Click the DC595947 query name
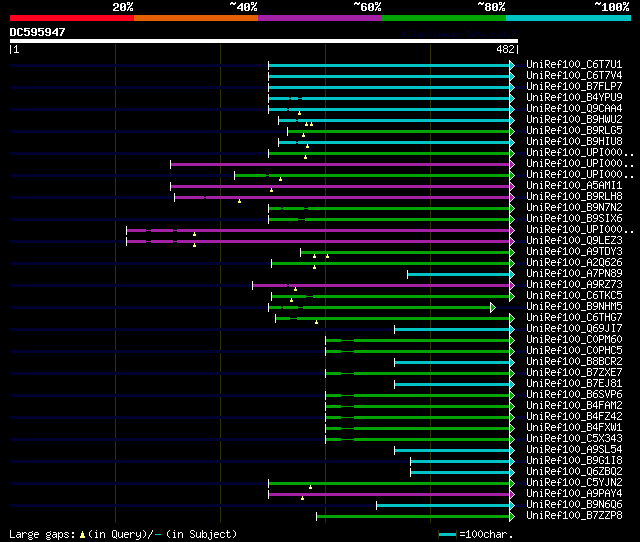This screenshot has width=640, height=542. [37, 32]
